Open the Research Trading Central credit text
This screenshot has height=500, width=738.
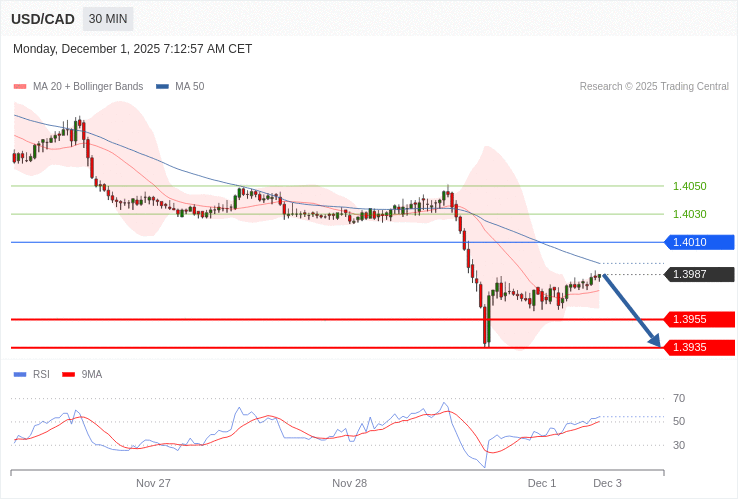point(654,87)
